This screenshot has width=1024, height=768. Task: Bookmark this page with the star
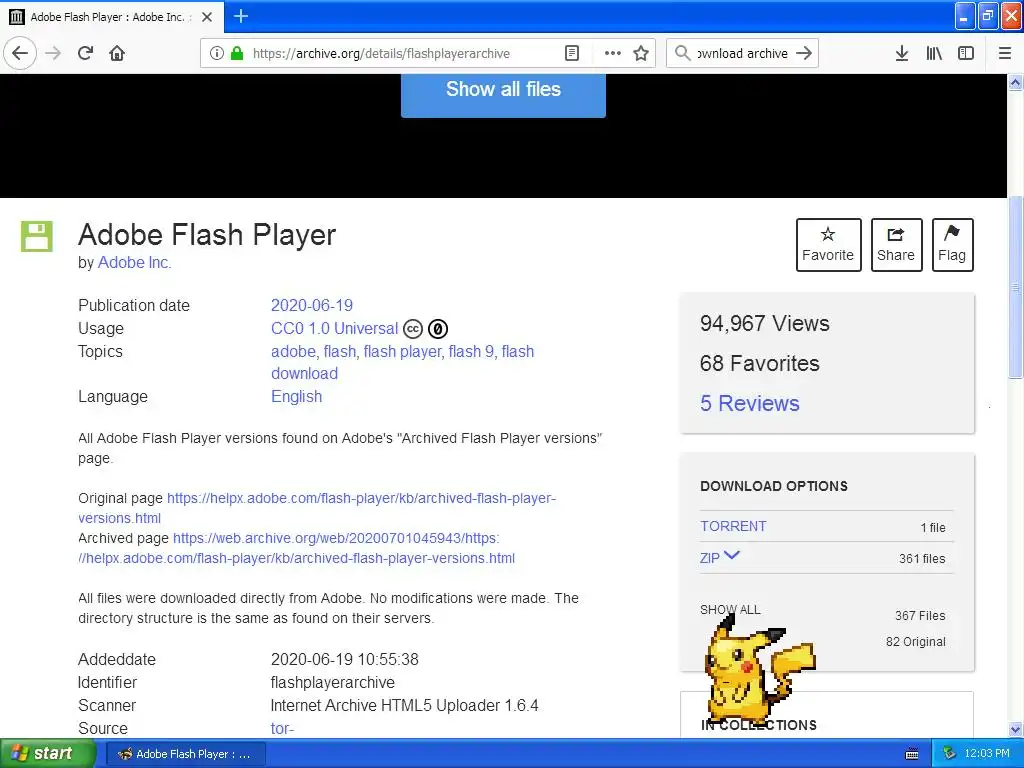click(x=641, y=53)
